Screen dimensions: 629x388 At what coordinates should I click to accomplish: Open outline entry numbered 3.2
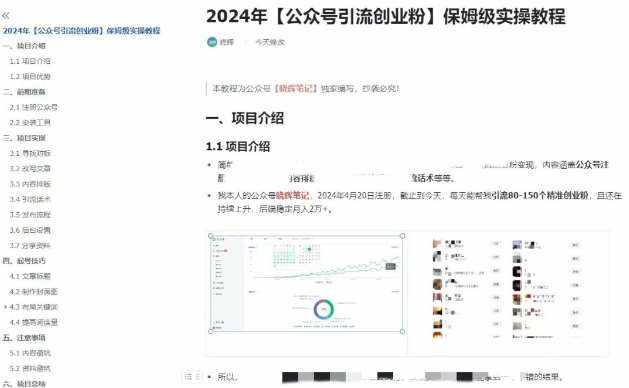(x=30, y=169)
